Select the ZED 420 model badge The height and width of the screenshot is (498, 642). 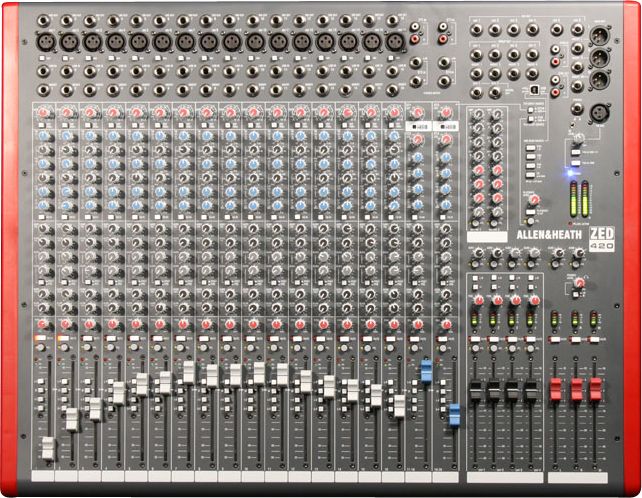click(601, 239)
